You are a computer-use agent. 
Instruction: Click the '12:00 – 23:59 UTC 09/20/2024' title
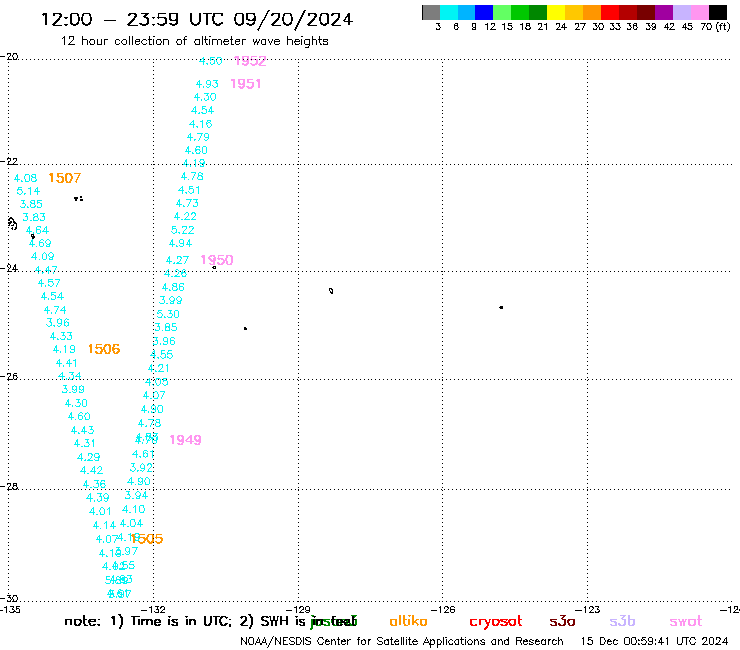[197, 19]
